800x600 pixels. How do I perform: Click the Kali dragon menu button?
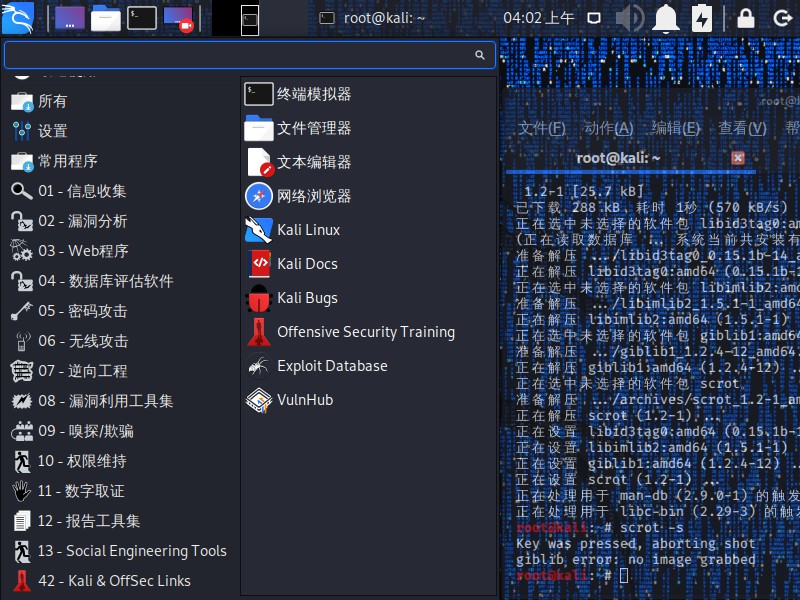tap(18, 17)
